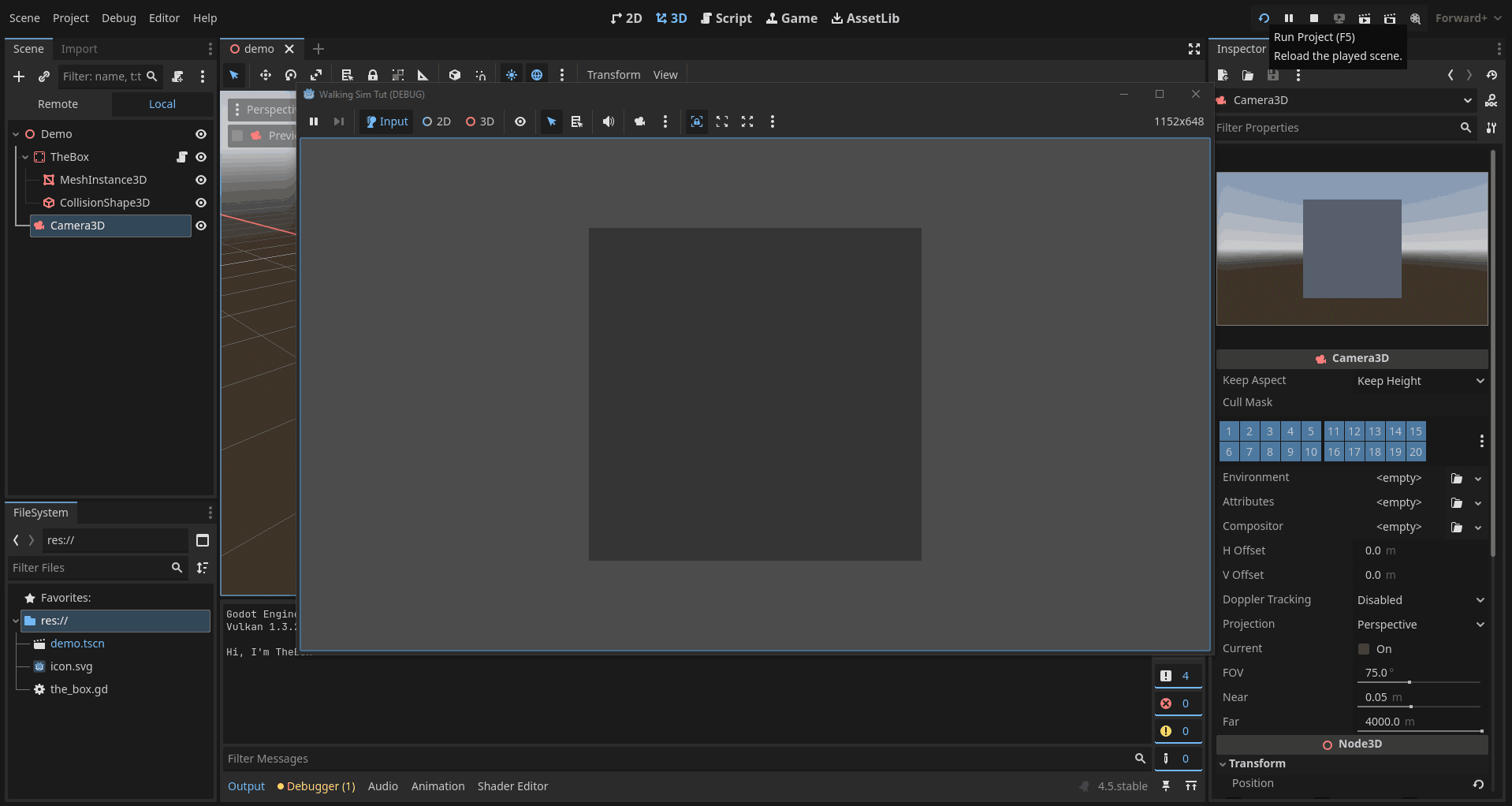Viewport: 1512px width, 806px height.
Task: Open the Environment resource dropdown arrow
Action: pyautogui.click(x=1478, y=478)
